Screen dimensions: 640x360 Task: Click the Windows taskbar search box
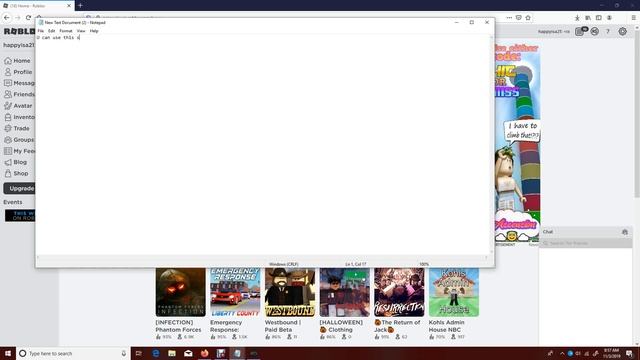pos(73,353)
